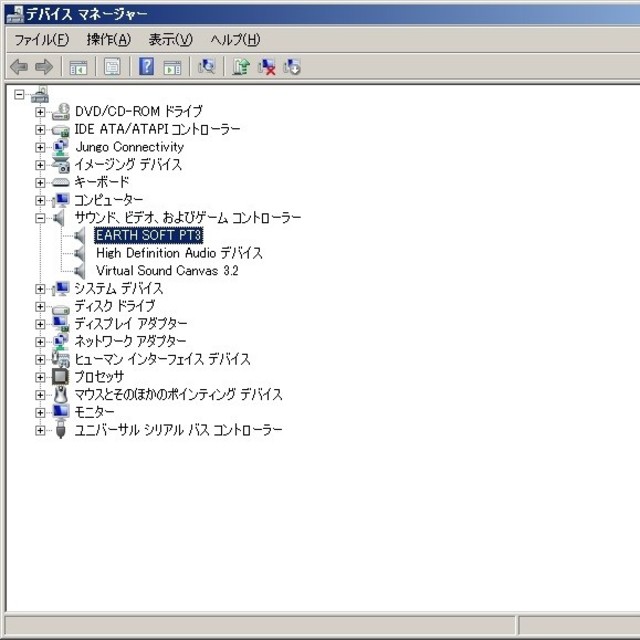Image resolution: width=640 pixels, height=640 pixels.
Task: Select マウスとそのほかのポインティング デバイス label
Action: (x=178, y=394)
